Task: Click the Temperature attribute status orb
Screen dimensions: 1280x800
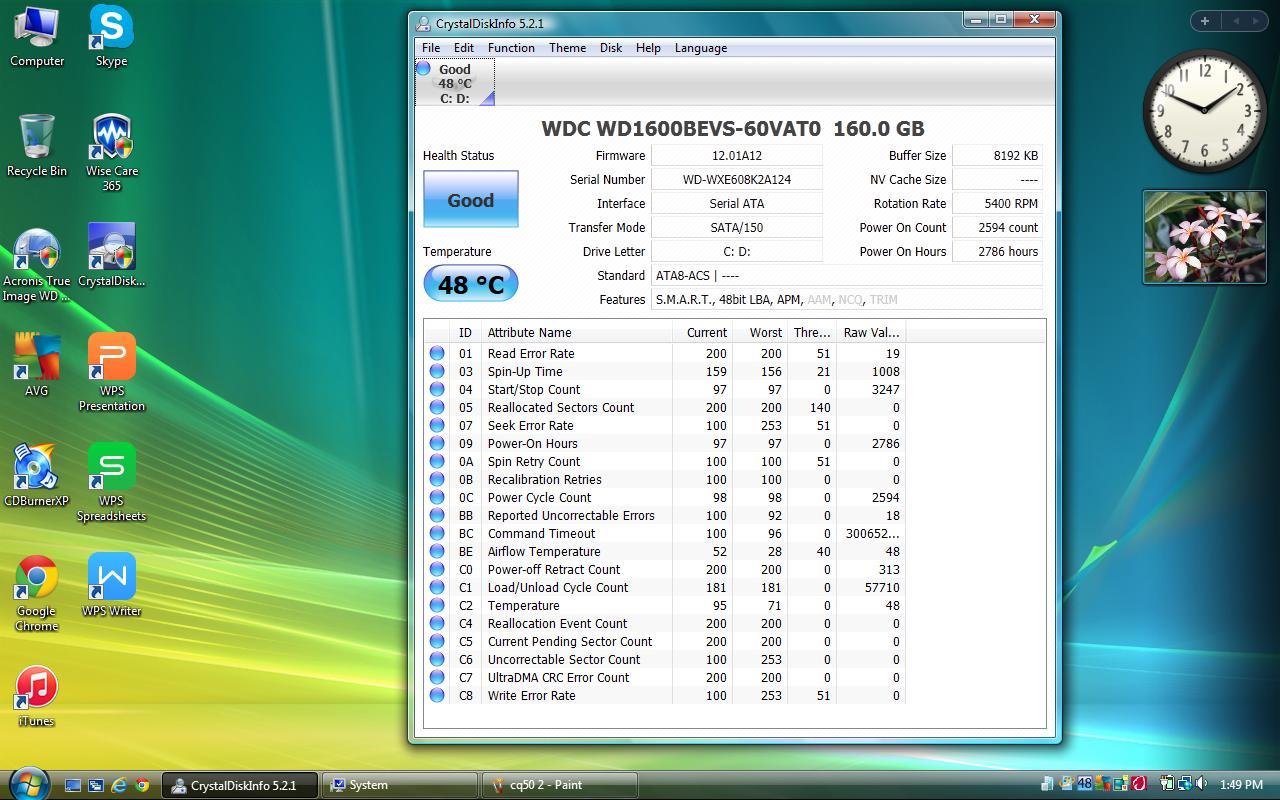Action: [x=437, y=605]
